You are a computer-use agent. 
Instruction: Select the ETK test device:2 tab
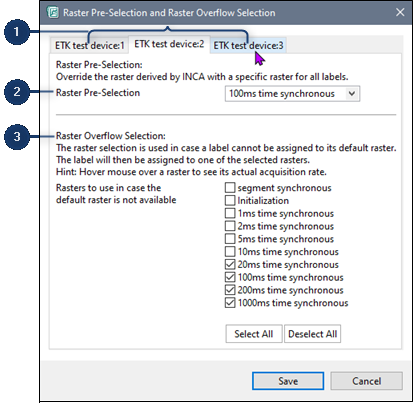pos(169,44)
